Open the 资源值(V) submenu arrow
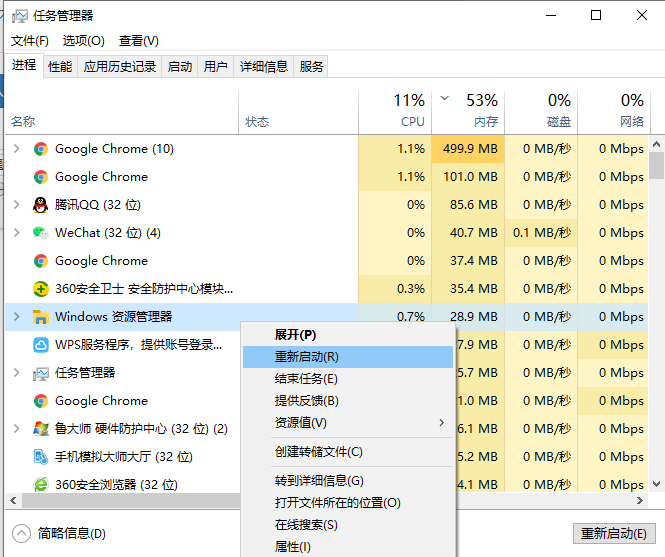The width and height of the screenshot is (665, 557). coord(441,423)
